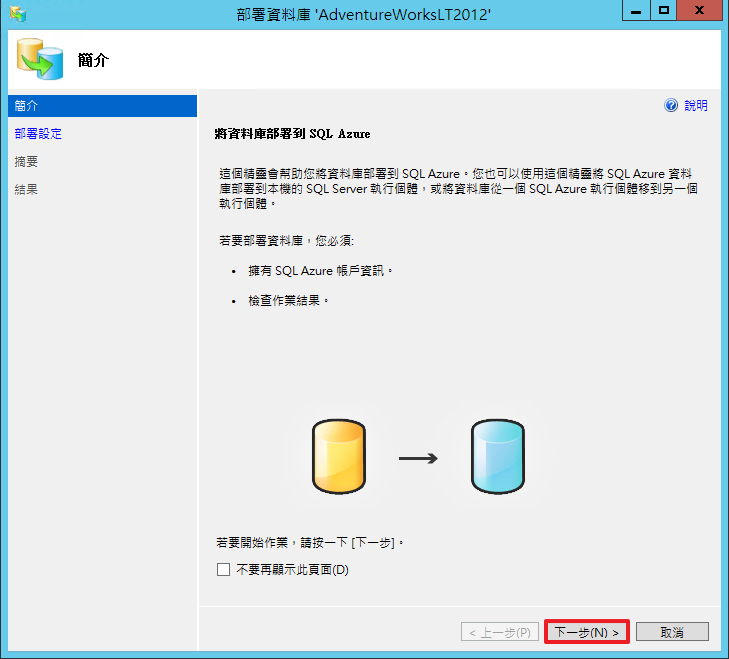The height and width of the screenshot is (659, 729).
Task: Click the bullet text 擁有 SQL Azure 帳戶資訊
Action: 320,271
